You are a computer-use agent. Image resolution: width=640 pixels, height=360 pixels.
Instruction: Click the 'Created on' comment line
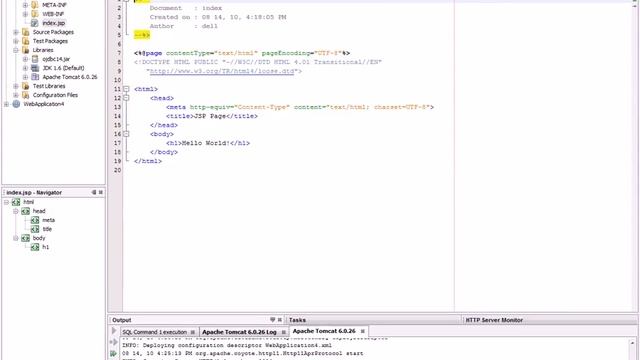click(x=218, y=17)
